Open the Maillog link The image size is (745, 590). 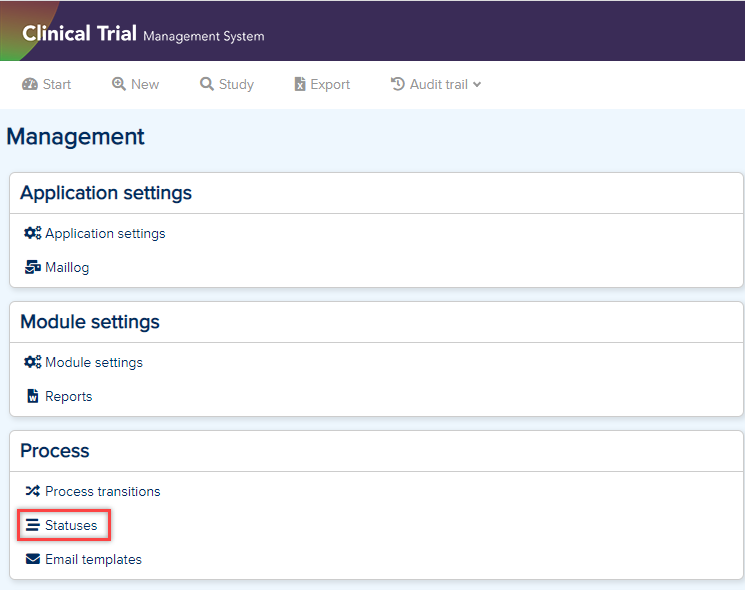coord(67,267)
